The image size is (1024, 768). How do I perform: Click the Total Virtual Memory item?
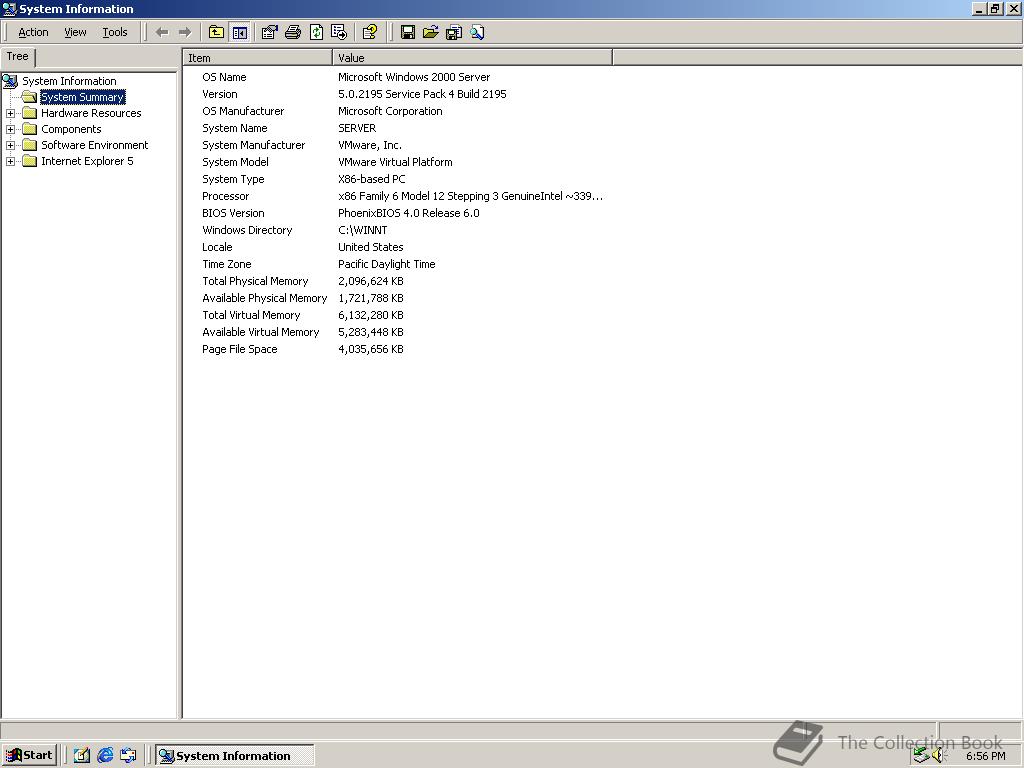[251, 315]
